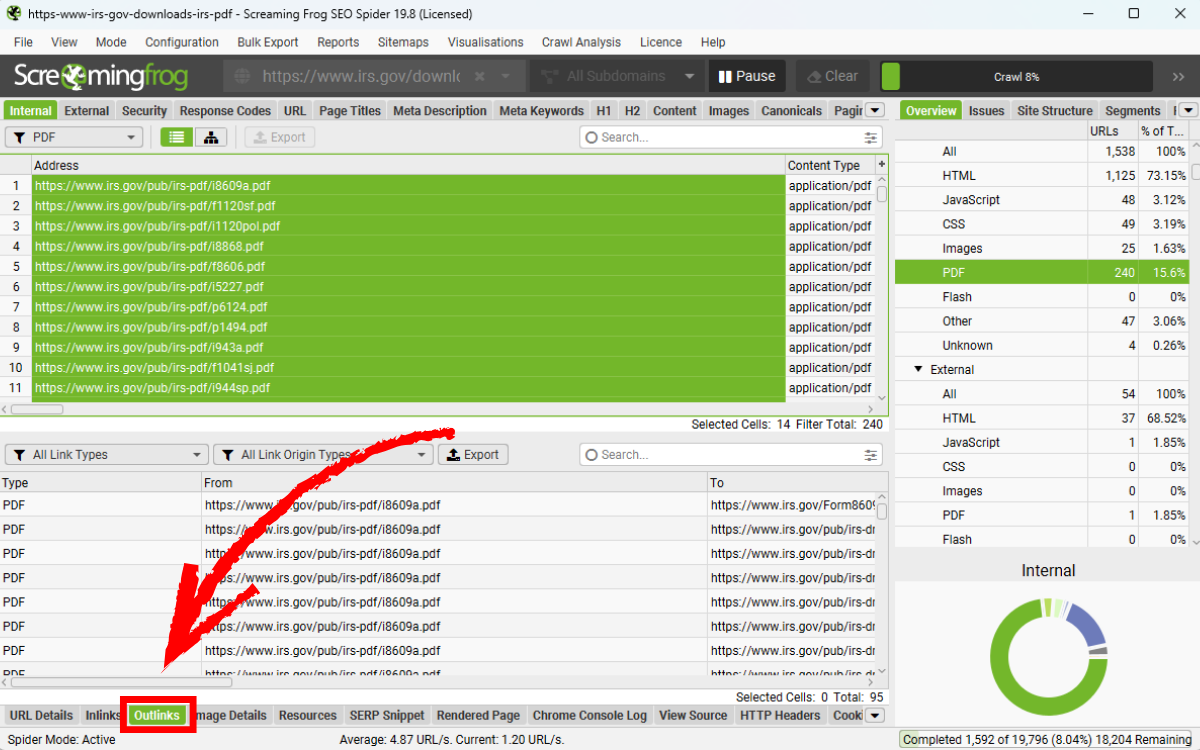Image resolution: width=1200 pixels, height=750 pixels.
Task: Click Export button in the lower panel
Action: click(473, 455)
